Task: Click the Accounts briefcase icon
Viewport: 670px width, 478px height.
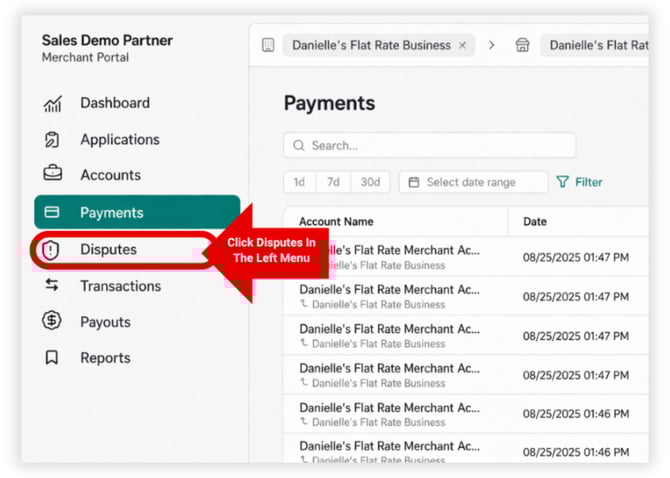Action: (x=53, y=175)
